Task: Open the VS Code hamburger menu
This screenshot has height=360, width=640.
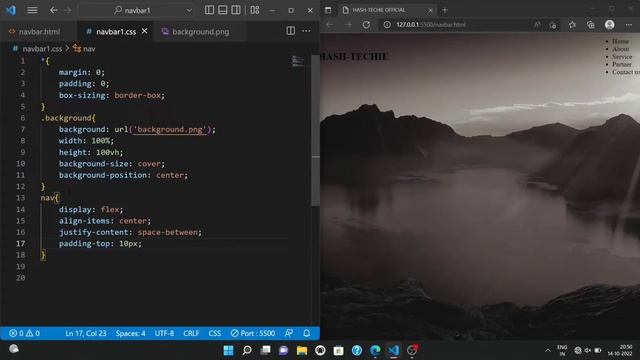Action: 32,10
